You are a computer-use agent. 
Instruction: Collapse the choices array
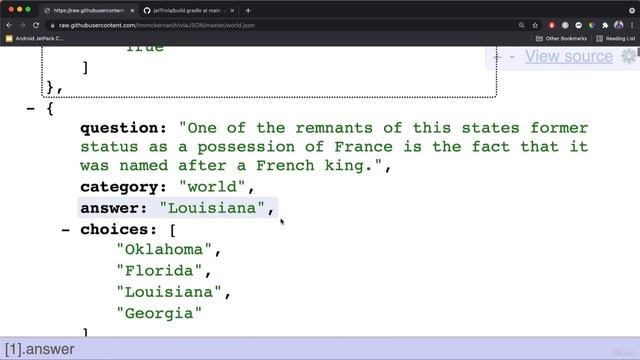(x=65, y=230)
